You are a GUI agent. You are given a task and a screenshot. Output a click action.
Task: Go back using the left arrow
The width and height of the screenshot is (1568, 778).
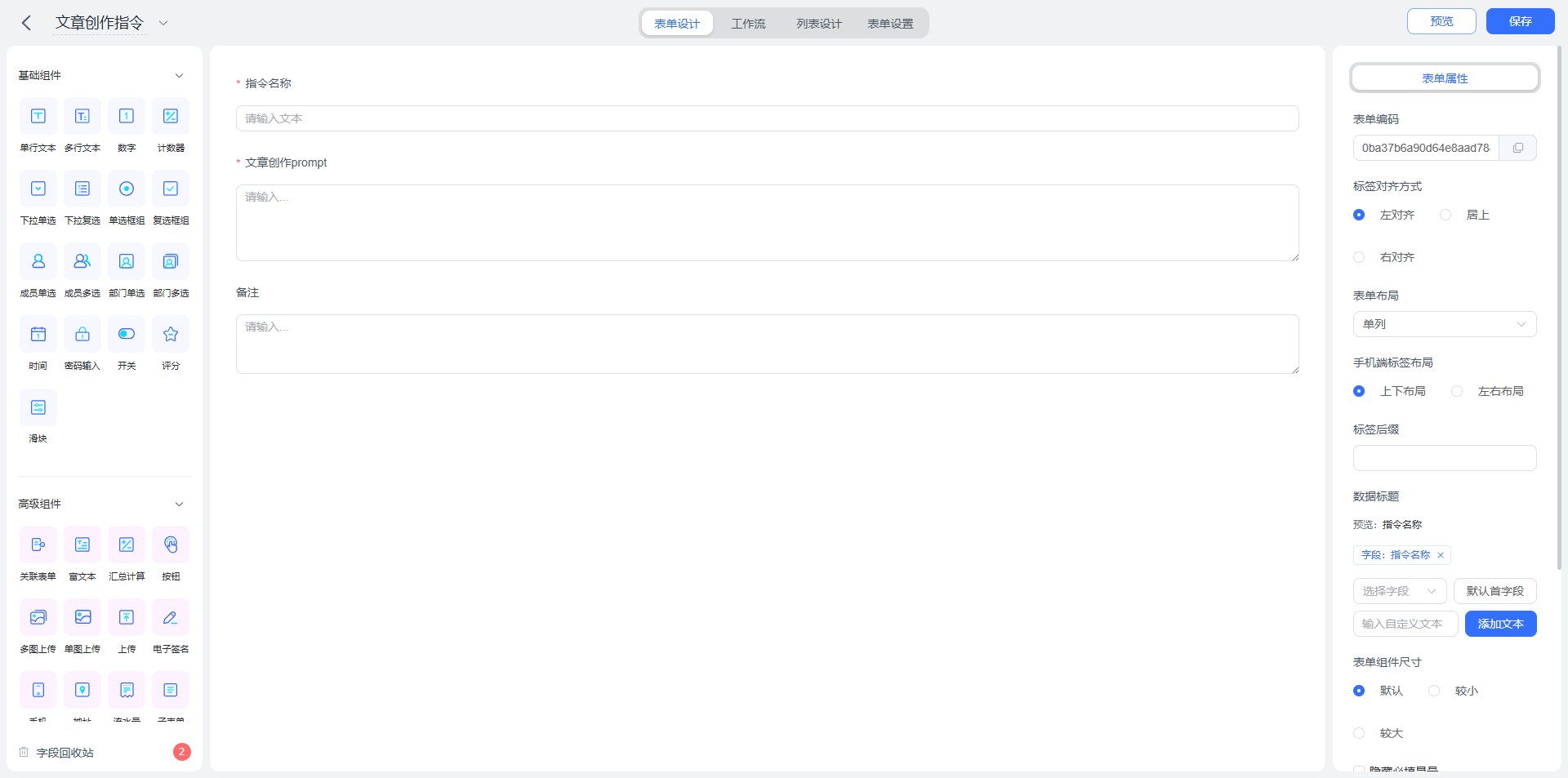coord(26,23)
